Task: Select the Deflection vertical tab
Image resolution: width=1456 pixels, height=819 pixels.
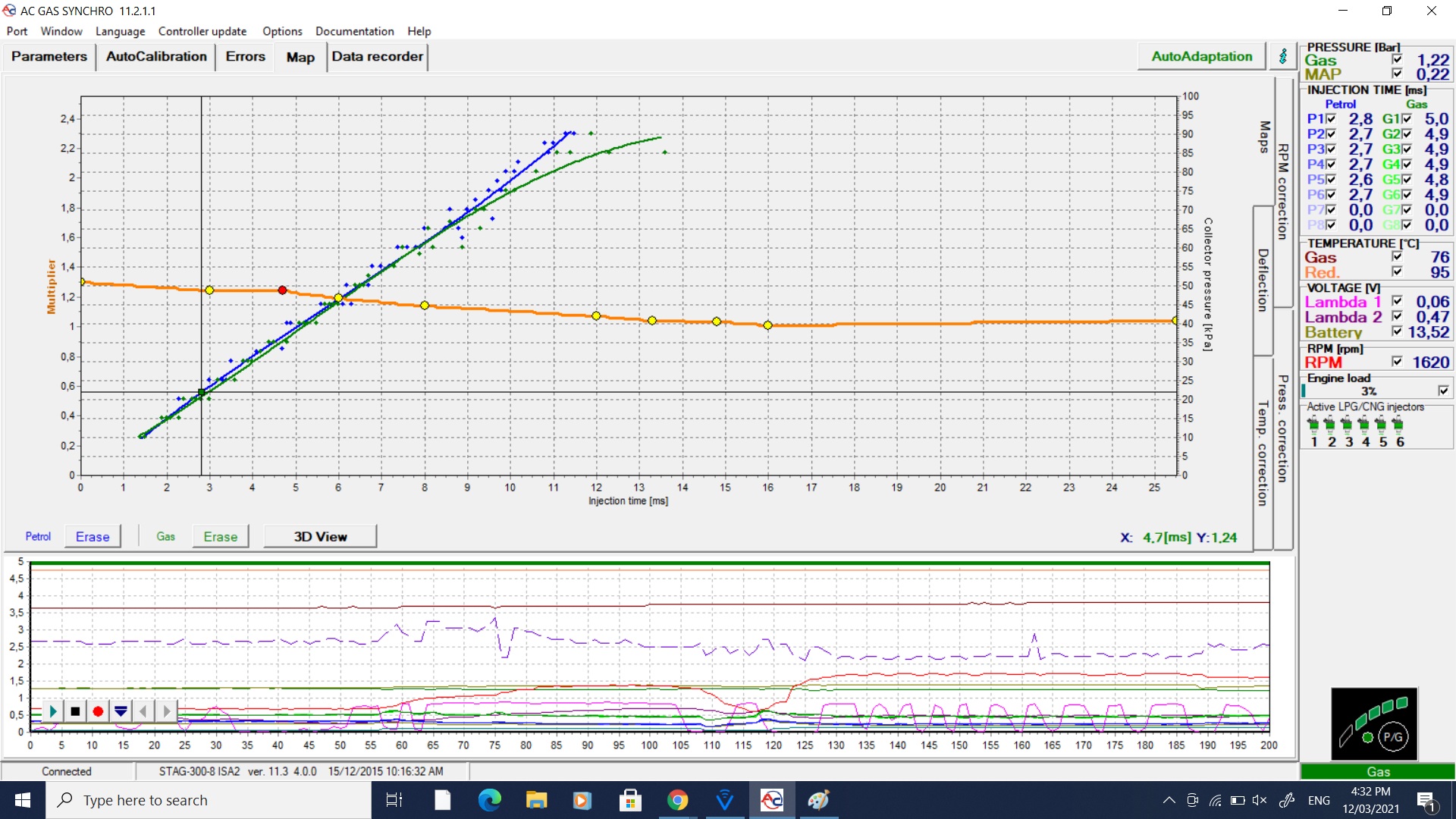Action: (1263, 280)
